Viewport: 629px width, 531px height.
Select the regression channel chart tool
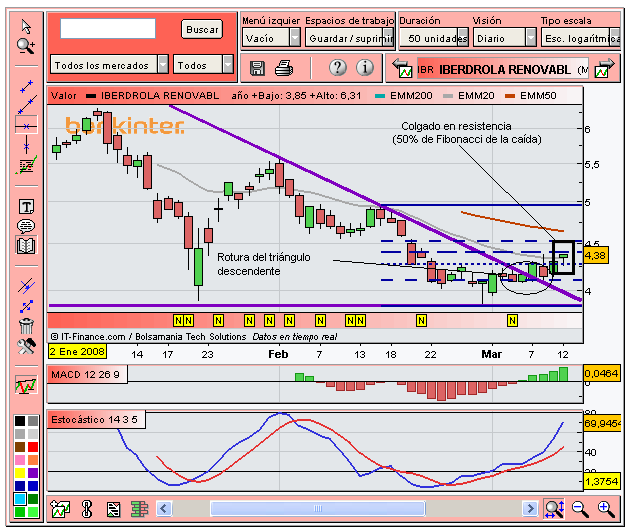pos(26,164)
